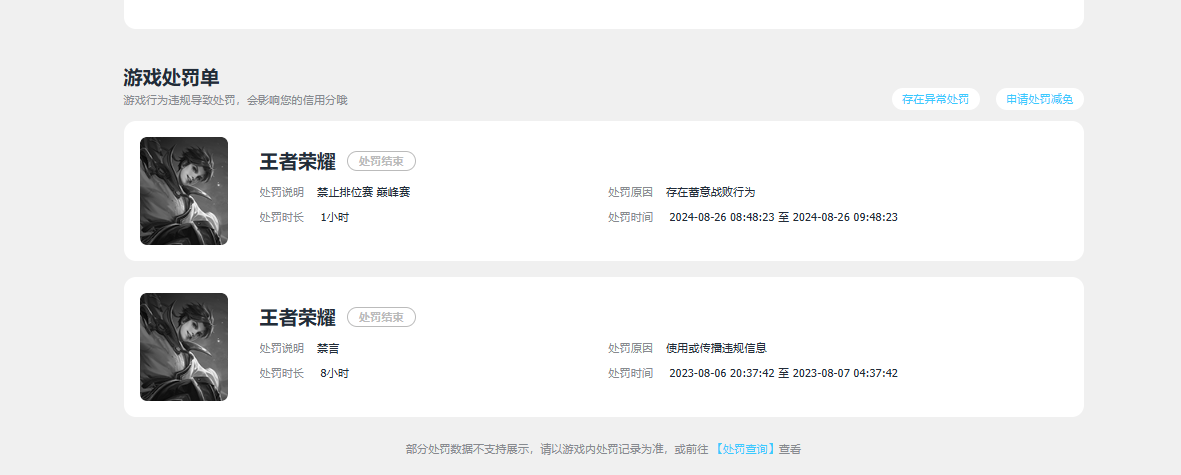Select the 1小时 duration value
This screenshot has width=1181, height=475.
pyautogui.click(x=334, y=218)
